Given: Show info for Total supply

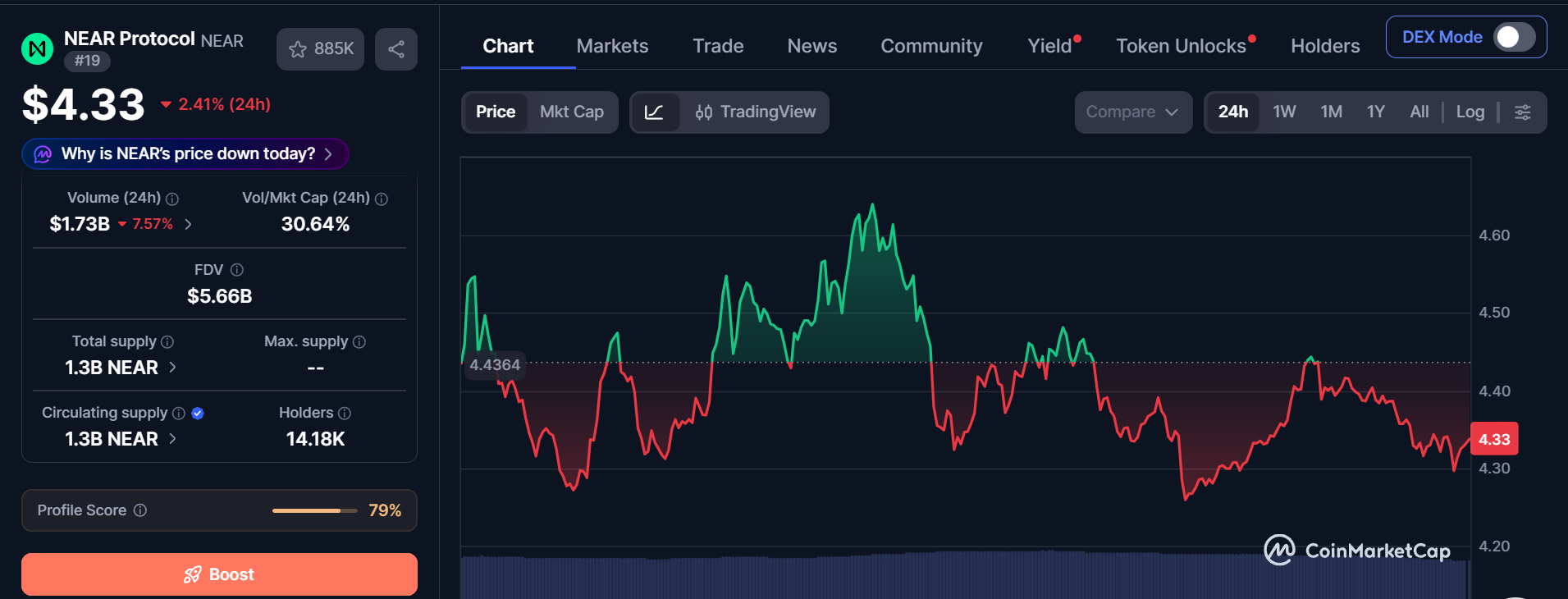Looking at the screenshot, I should click(167, 342).
